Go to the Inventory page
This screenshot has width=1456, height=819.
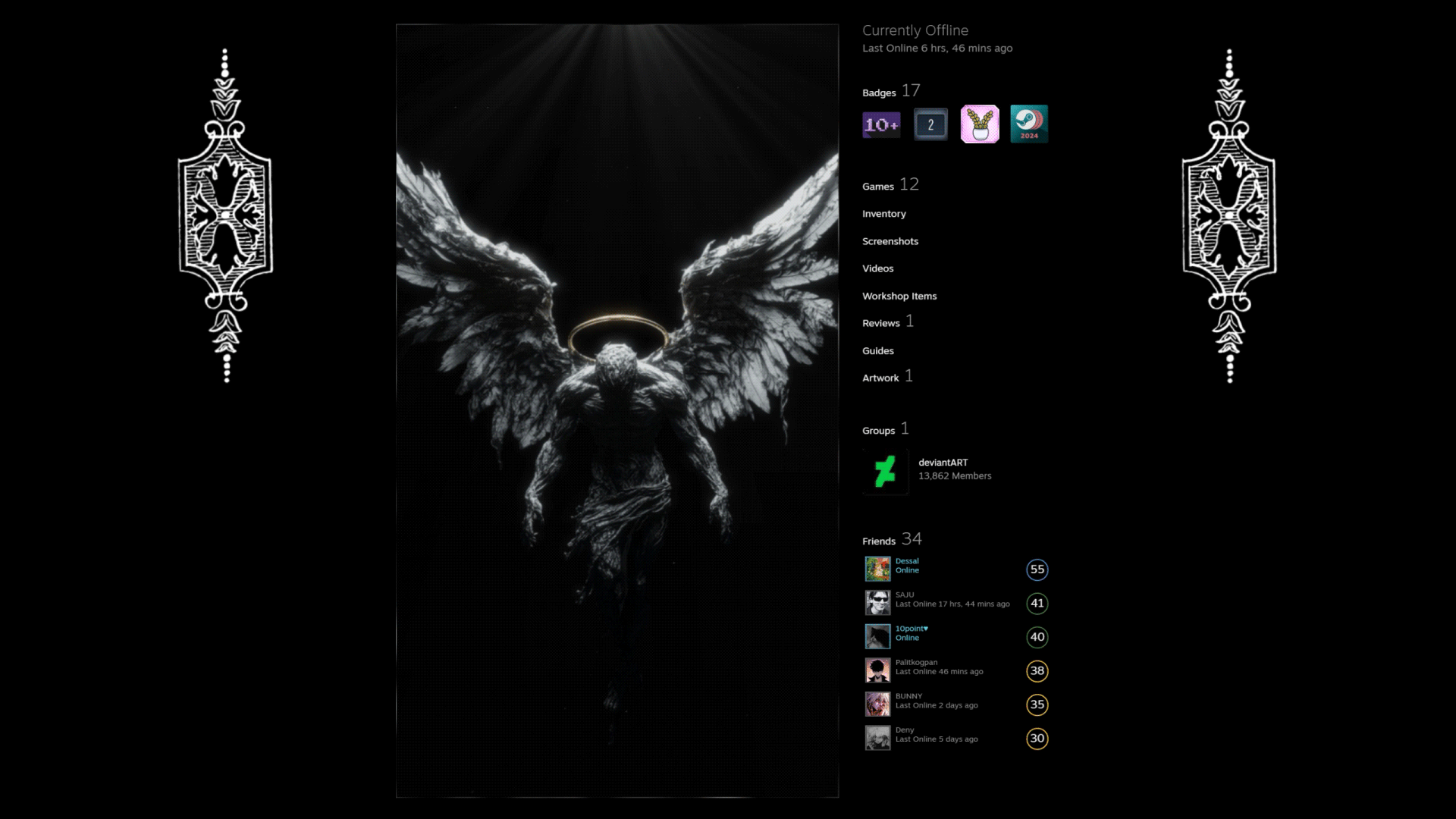click(883, 214)
